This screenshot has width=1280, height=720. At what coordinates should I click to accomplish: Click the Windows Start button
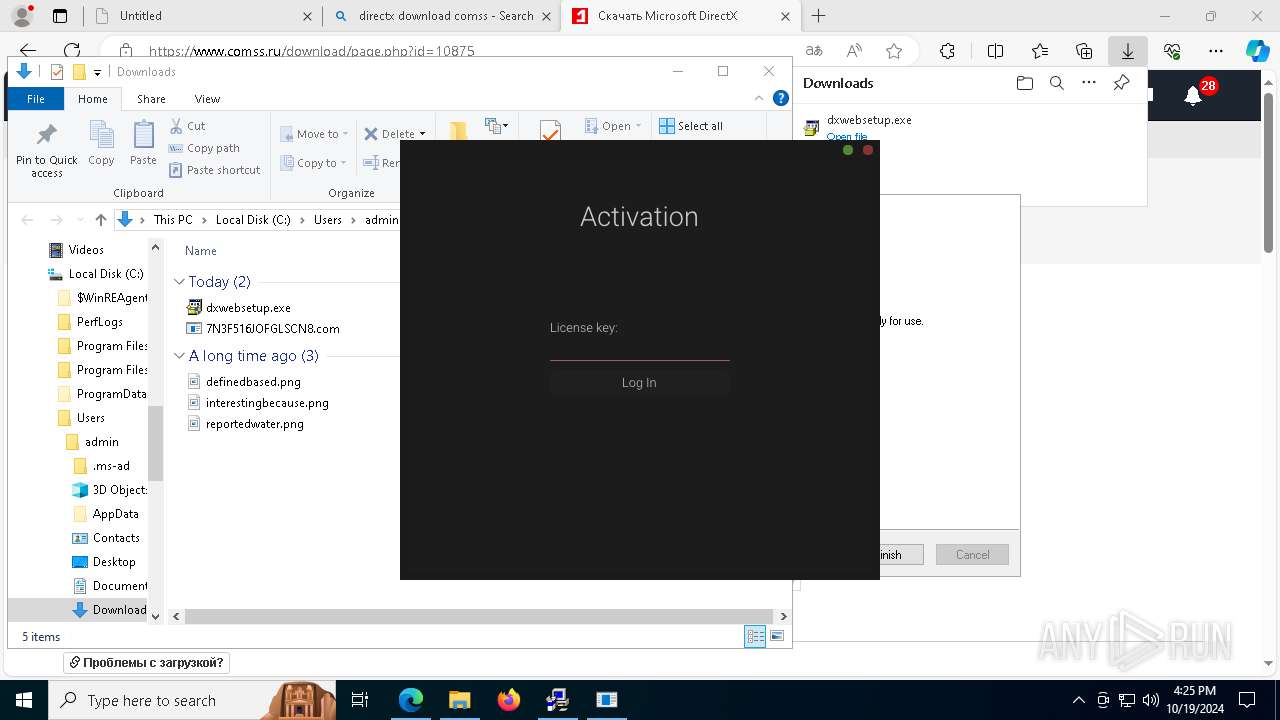coord(23,700)
